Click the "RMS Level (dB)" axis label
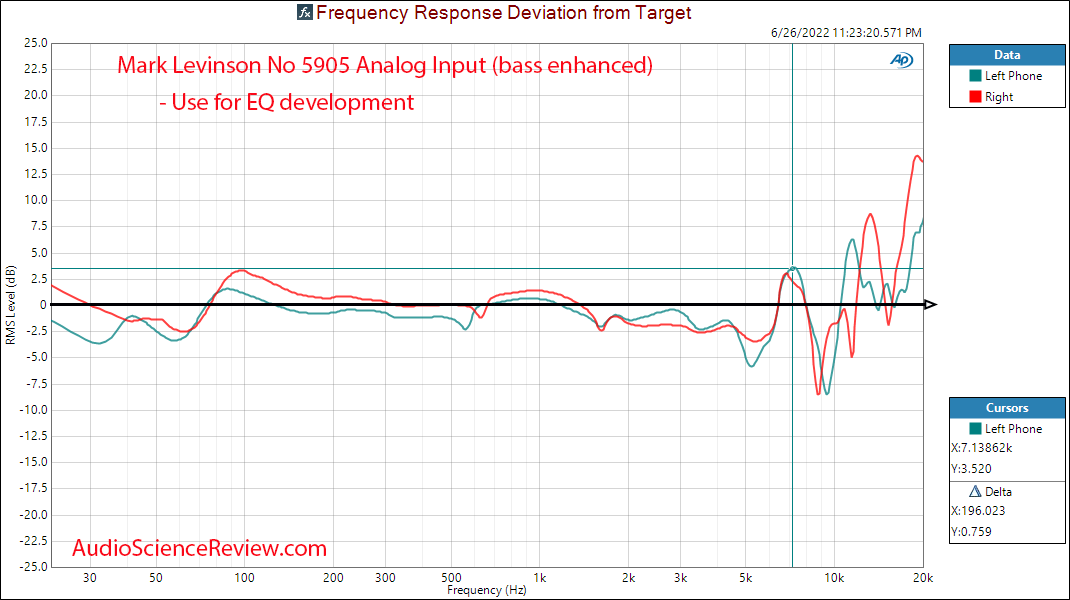 [10, 305]
